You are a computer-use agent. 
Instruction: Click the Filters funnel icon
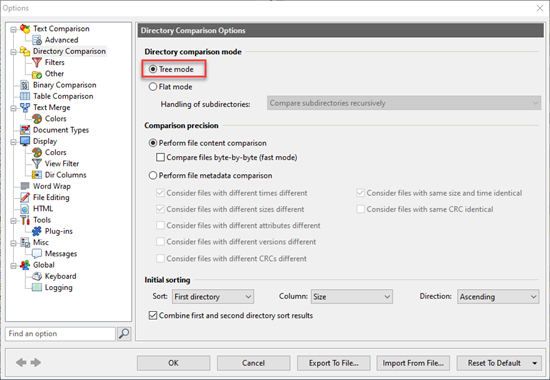coord(37,62)
